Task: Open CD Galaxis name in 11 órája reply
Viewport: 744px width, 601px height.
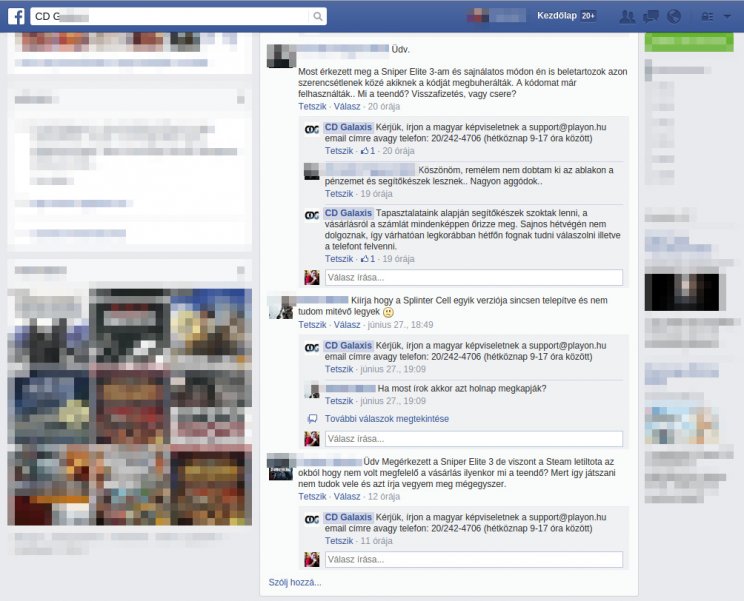Action: coord(348,517)
